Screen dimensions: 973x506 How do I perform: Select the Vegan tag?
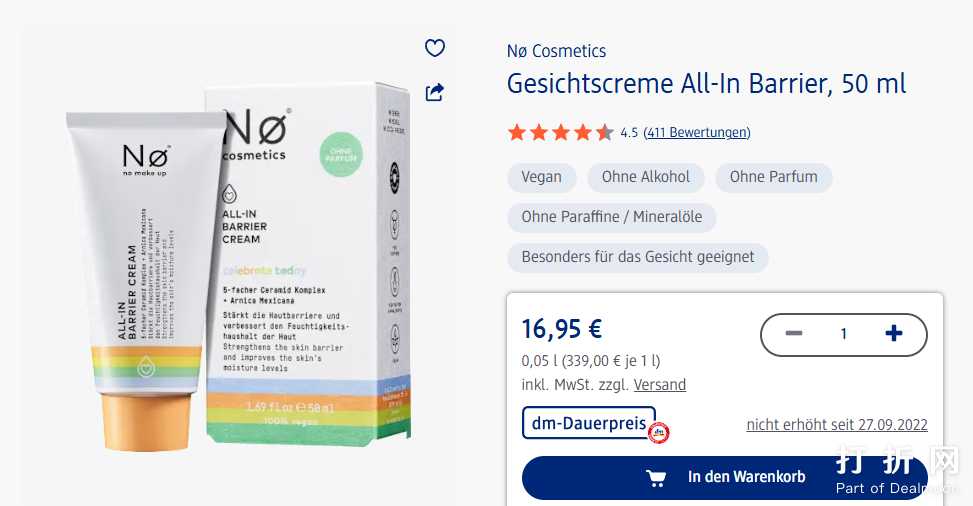click(x=541, y=177)
